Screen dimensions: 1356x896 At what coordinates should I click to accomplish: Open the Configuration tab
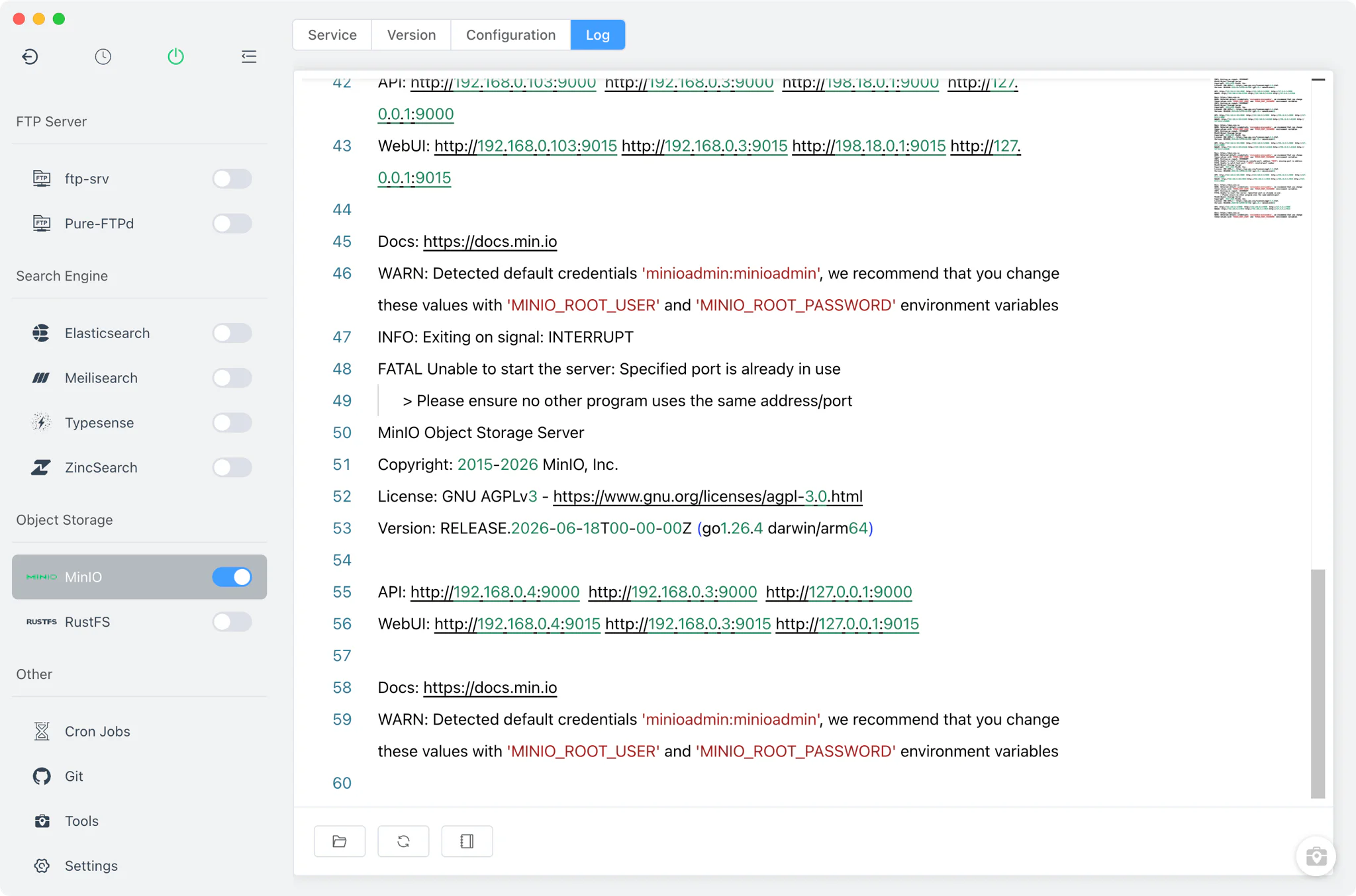click(510, 34)
